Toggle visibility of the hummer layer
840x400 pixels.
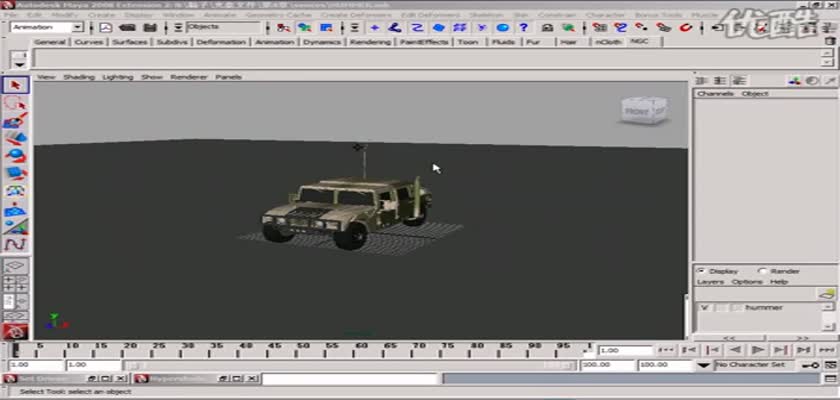(704, 307)
